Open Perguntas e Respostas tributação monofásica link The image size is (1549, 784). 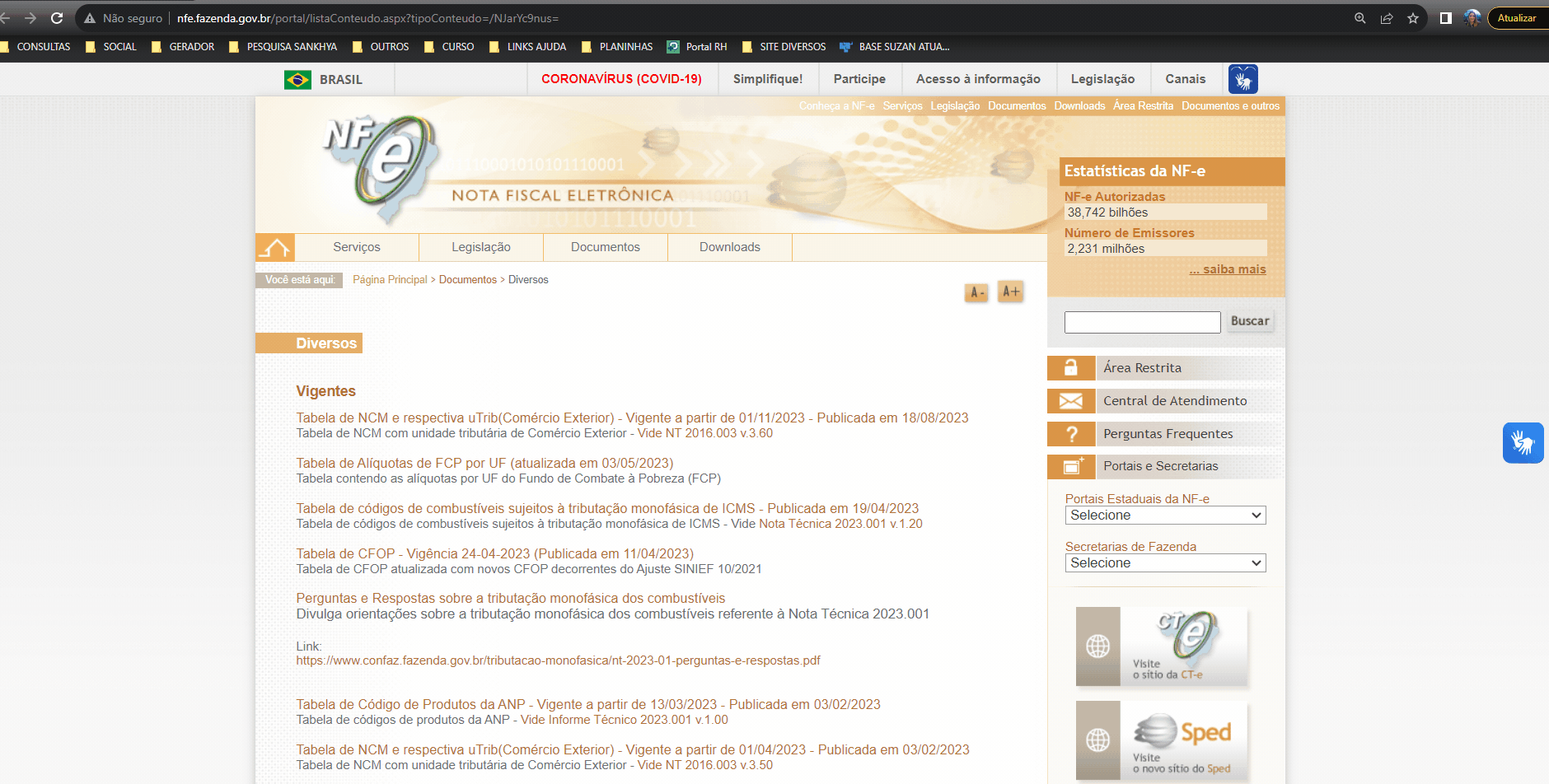(511, 599)
